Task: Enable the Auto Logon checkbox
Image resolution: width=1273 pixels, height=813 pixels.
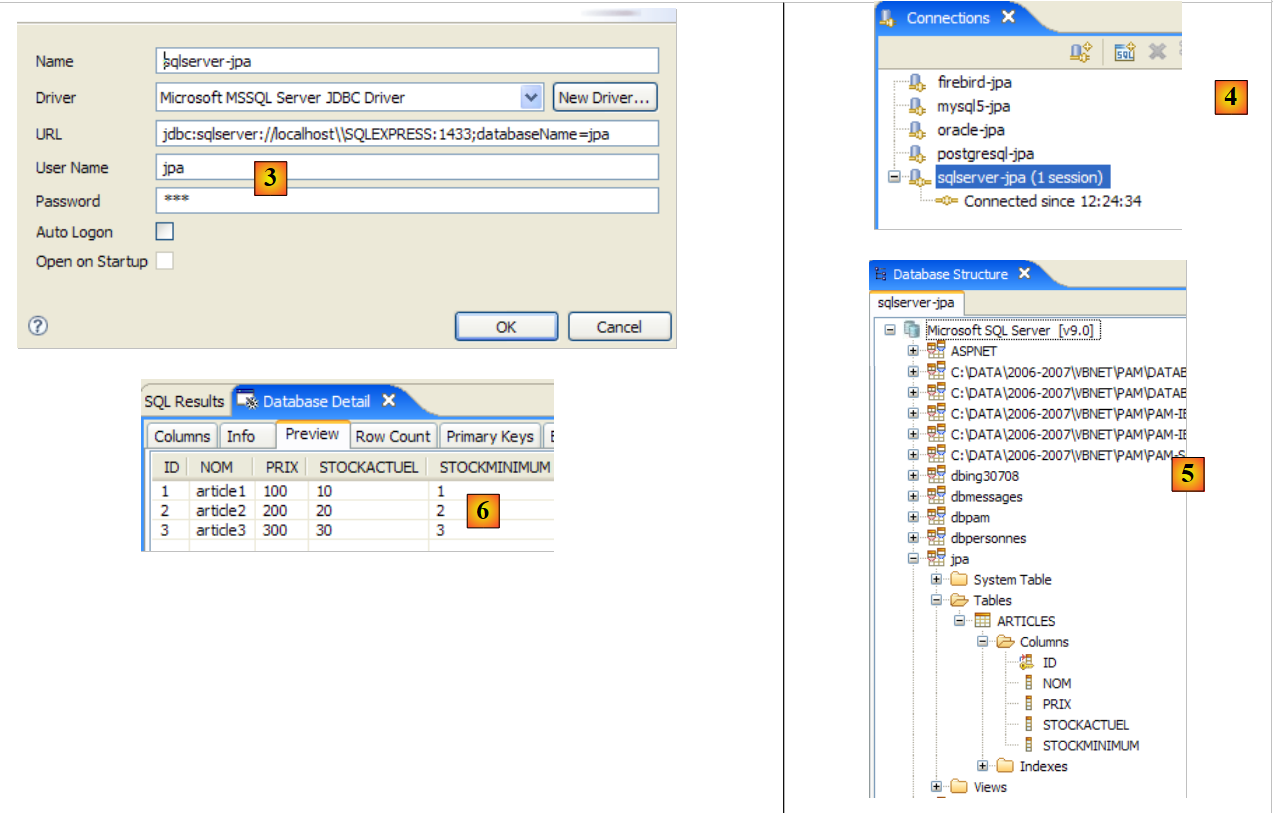Action: click(165, 232)
